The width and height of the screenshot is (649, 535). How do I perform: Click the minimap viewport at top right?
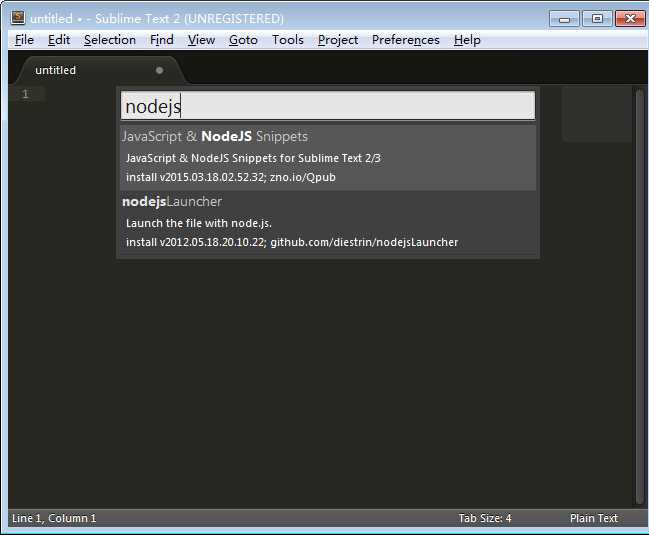click(596, 114)
